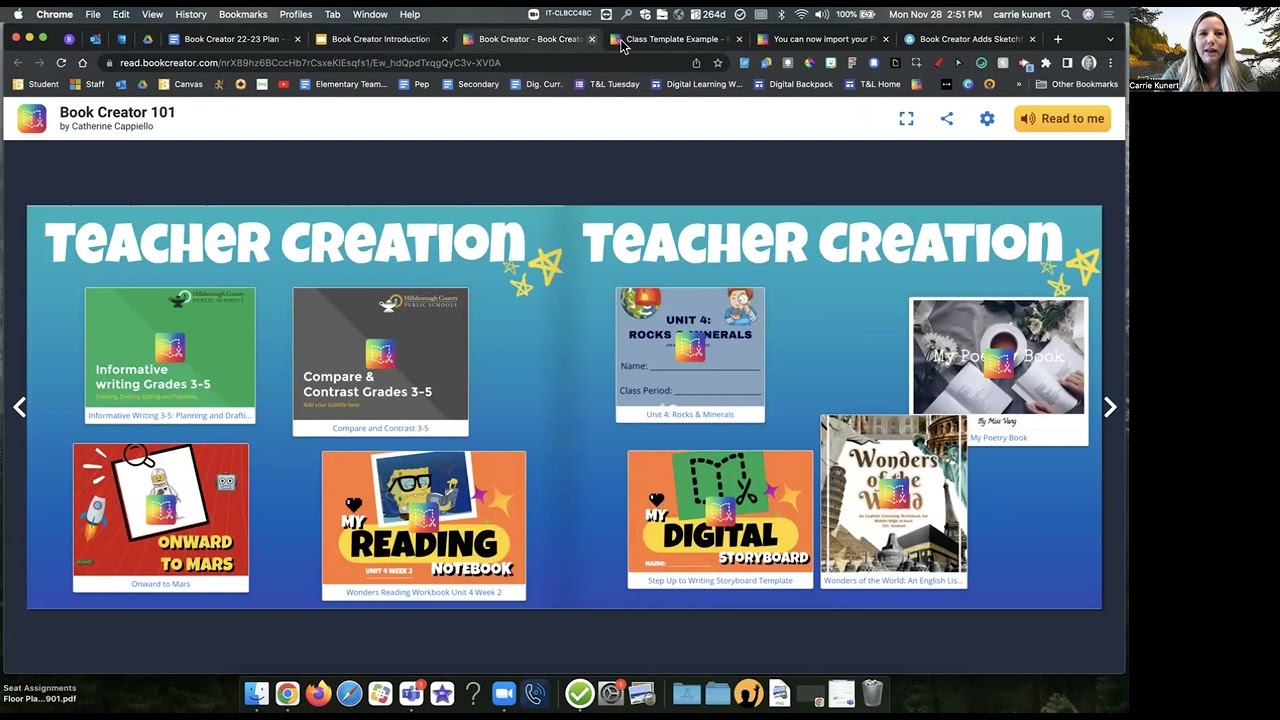Open the Apple menu
The image size is (1280, 720).
tap(17, 14)
